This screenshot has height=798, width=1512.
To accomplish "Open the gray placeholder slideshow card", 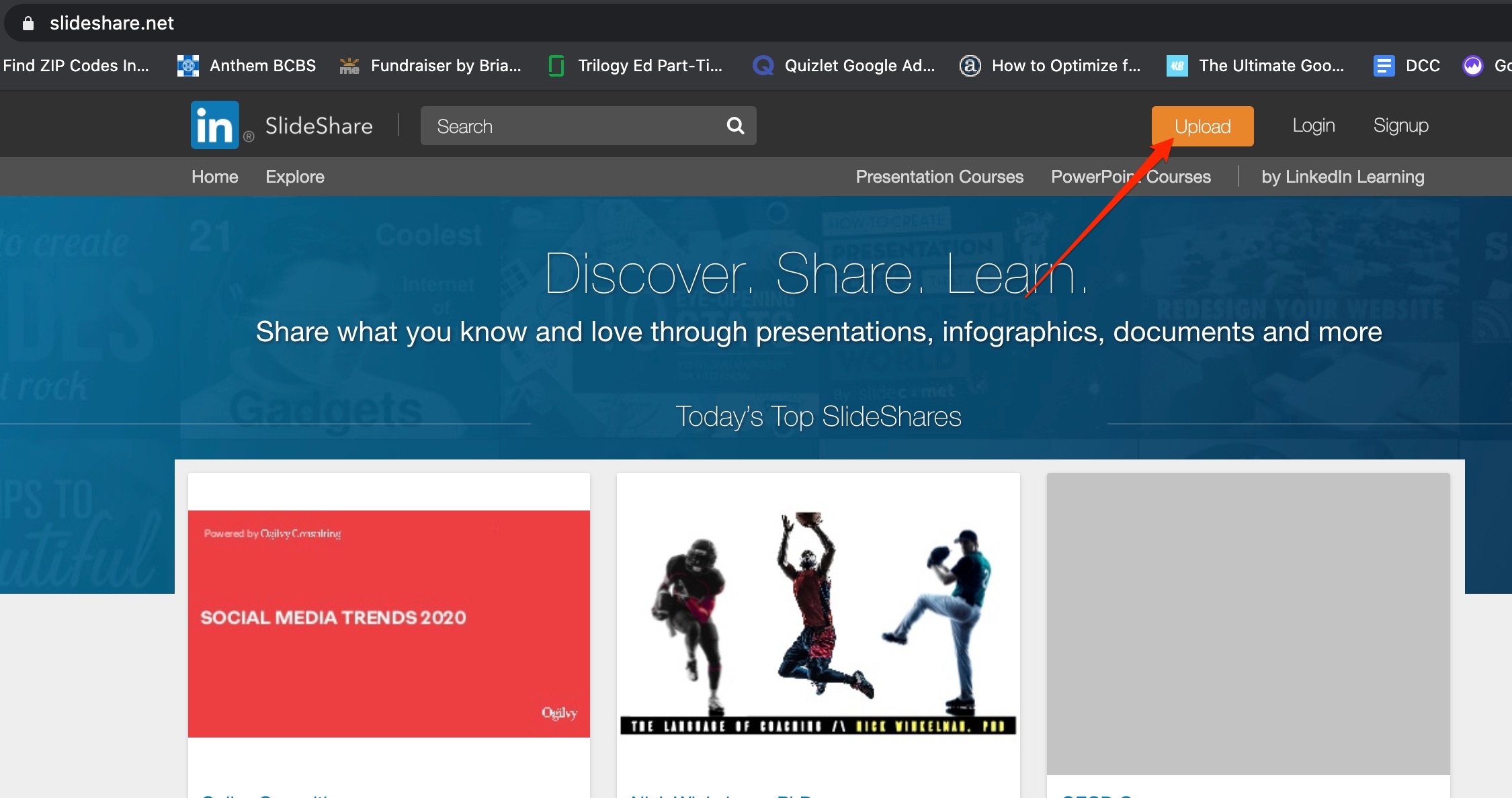I will pos(1248,623).
